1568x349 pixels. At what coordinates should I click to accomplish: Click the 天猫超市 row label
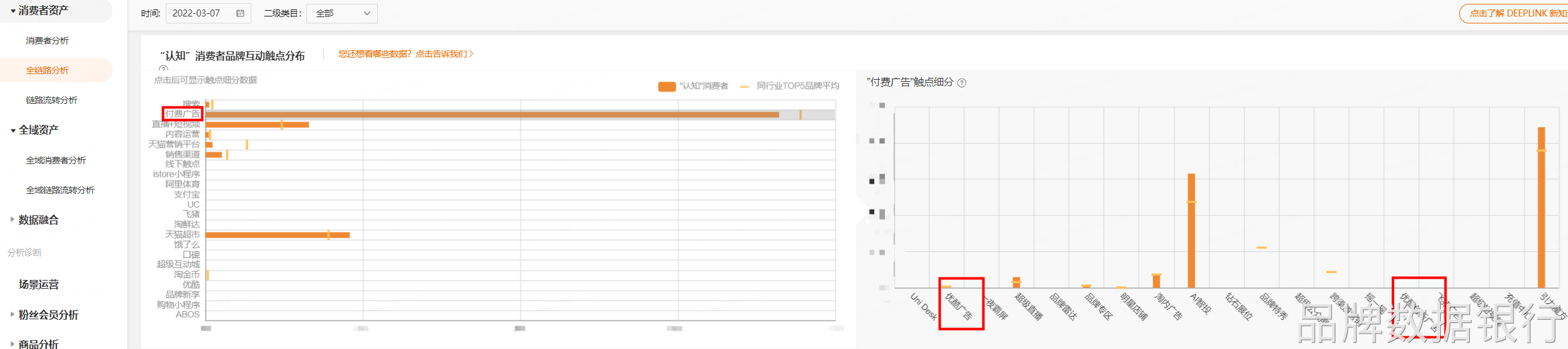click(x=182, y=234)
